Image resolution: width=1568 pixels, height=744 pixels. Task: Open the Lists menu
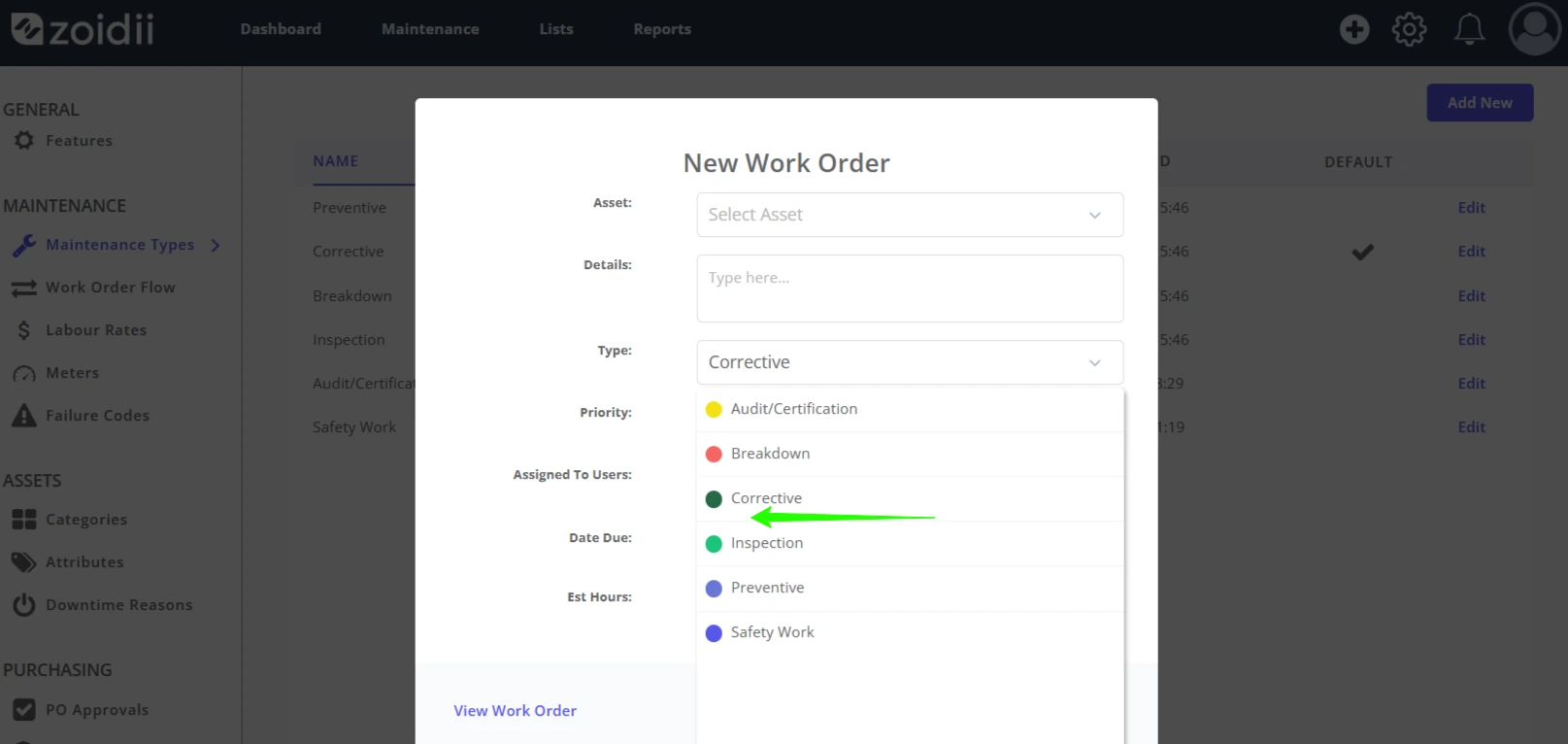[556, 29]
